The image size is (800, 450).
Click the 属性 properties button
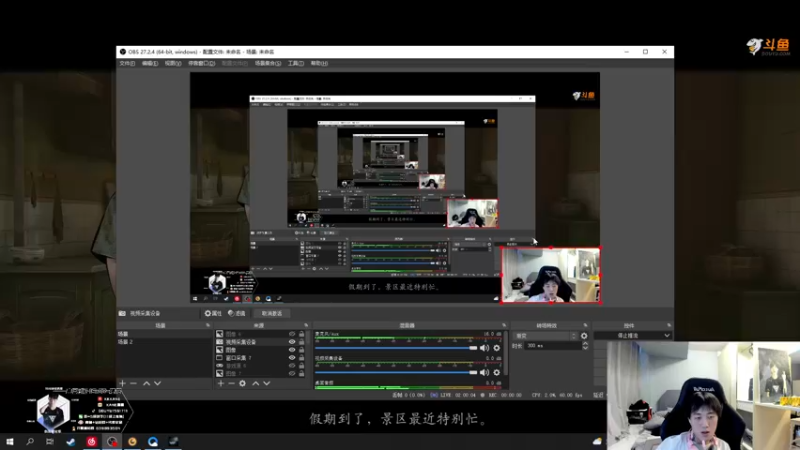point(213,313)
